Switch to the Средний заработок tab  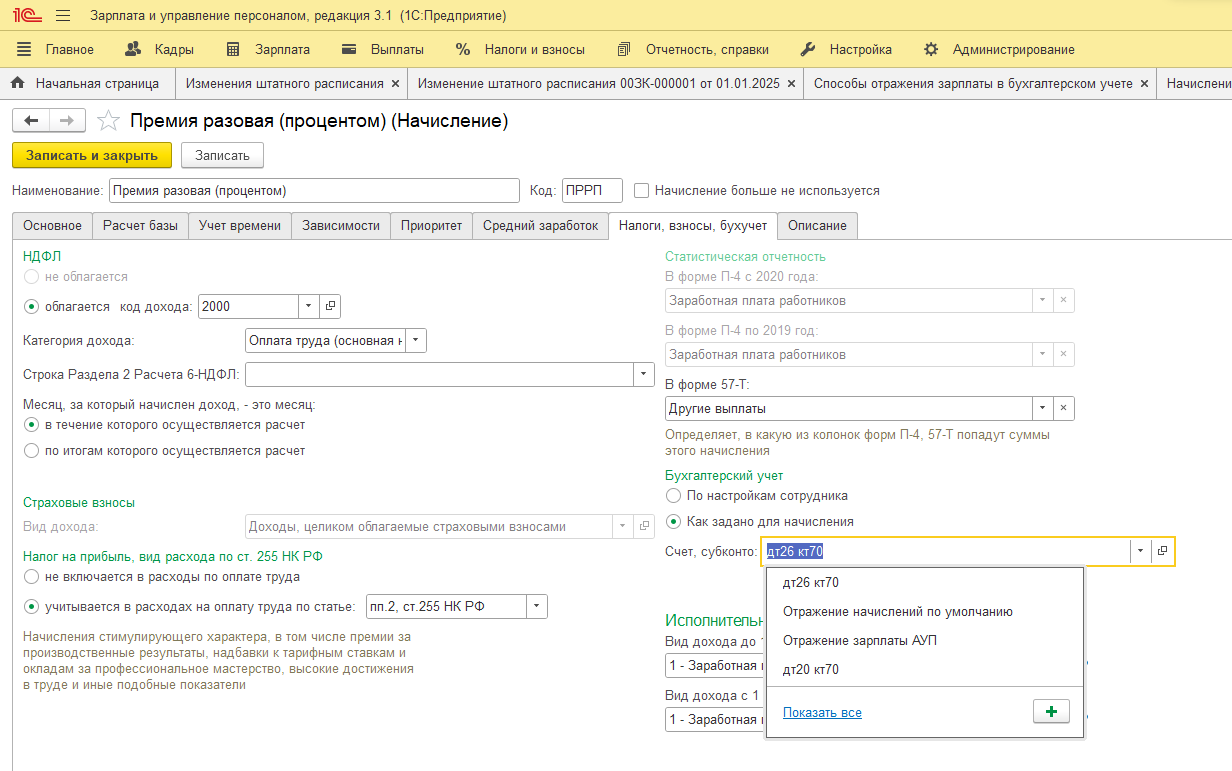[540, 226]
